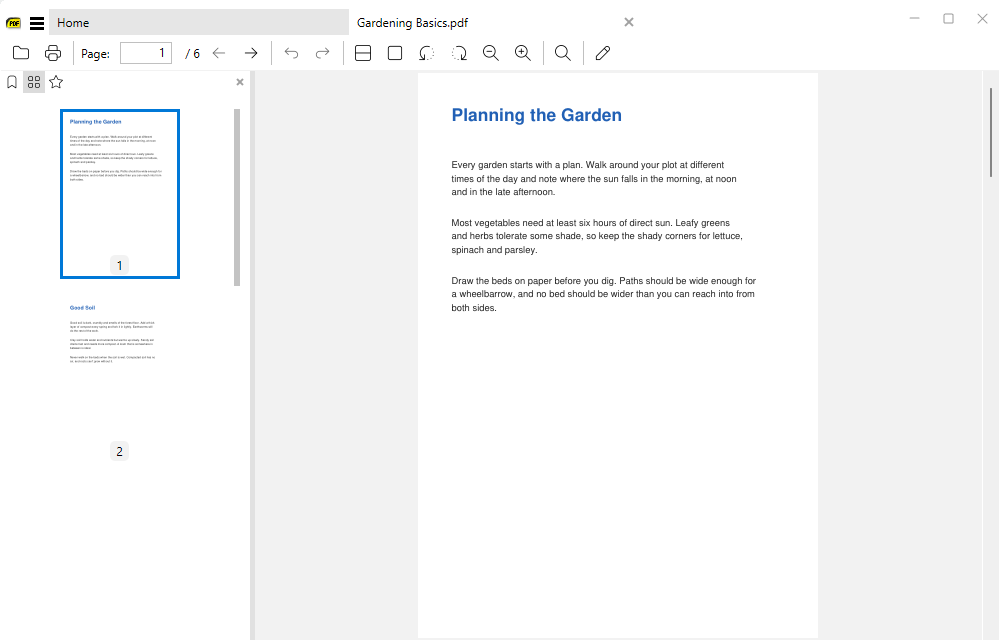Print the document with the printer icon
The height and width of the screenshot is (641, 1000).
(53, 53)
